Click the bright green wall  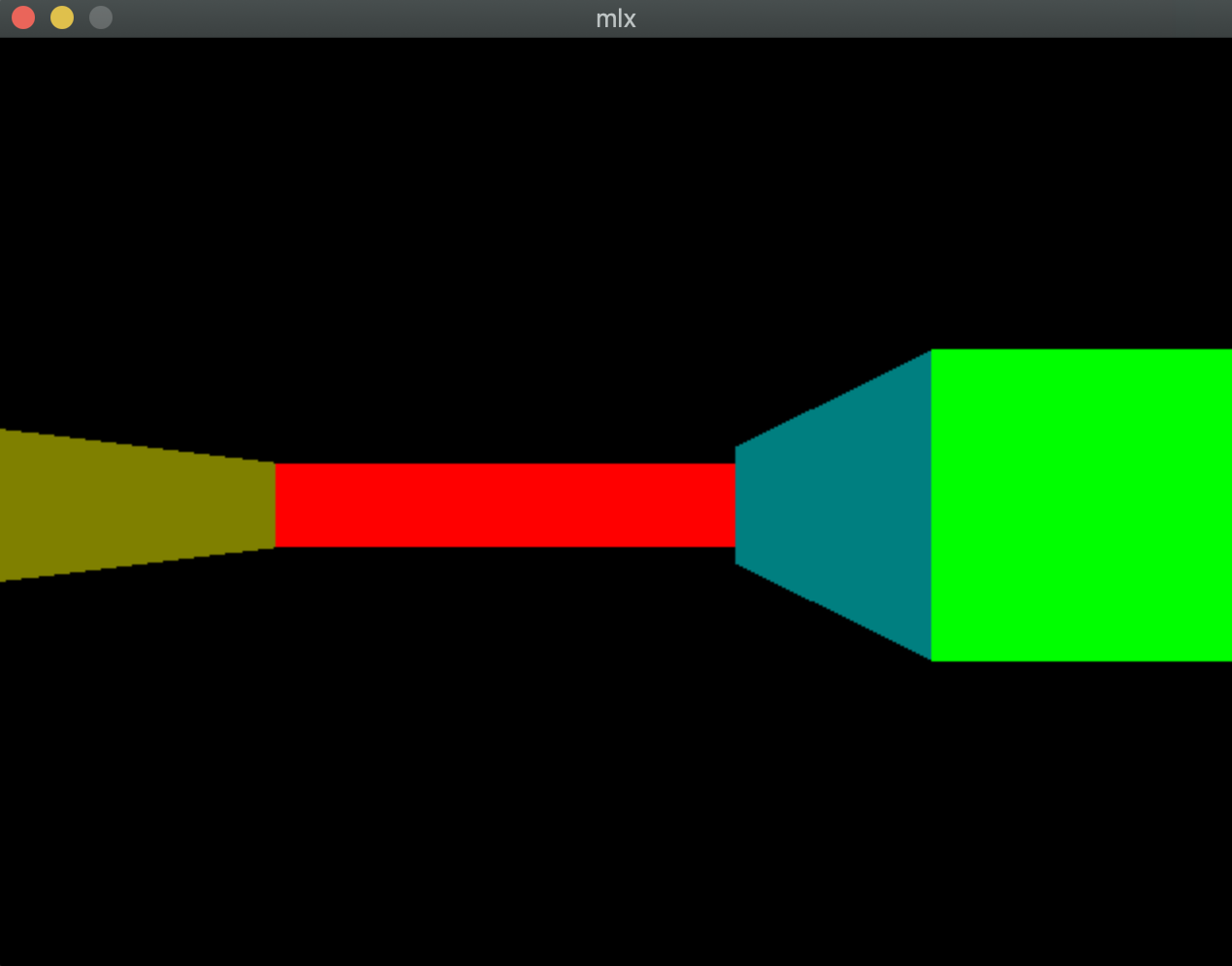1082,505
